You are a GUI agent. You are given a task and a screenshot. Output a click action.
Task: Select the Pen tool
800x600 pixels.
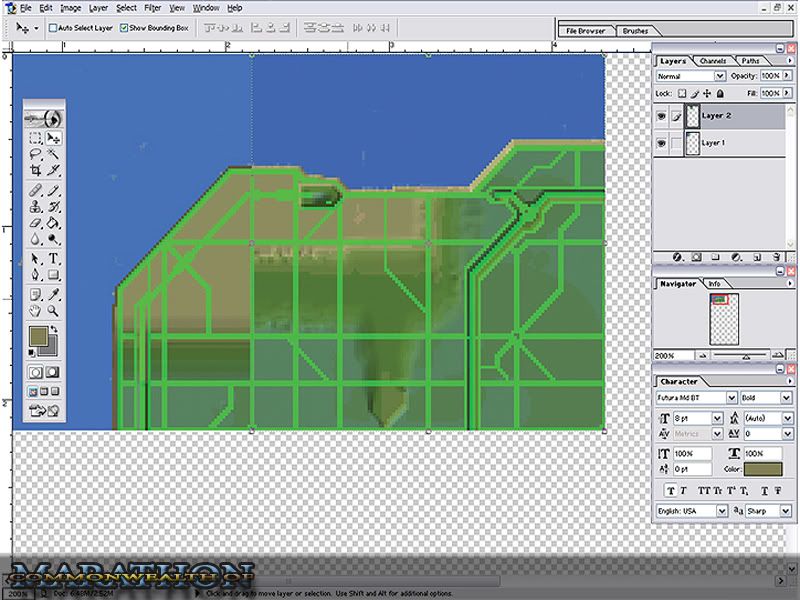(35, 274)
